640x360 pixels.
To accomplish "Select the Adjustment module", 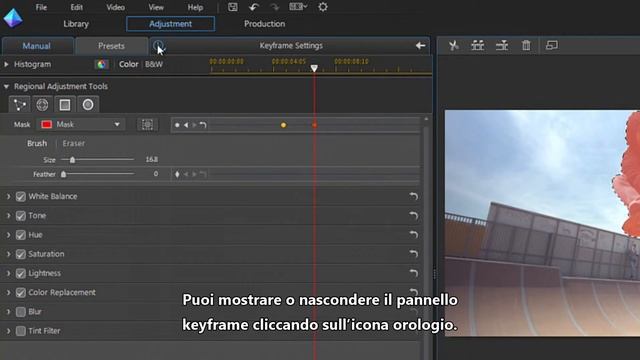I will (x=171, y=24).
